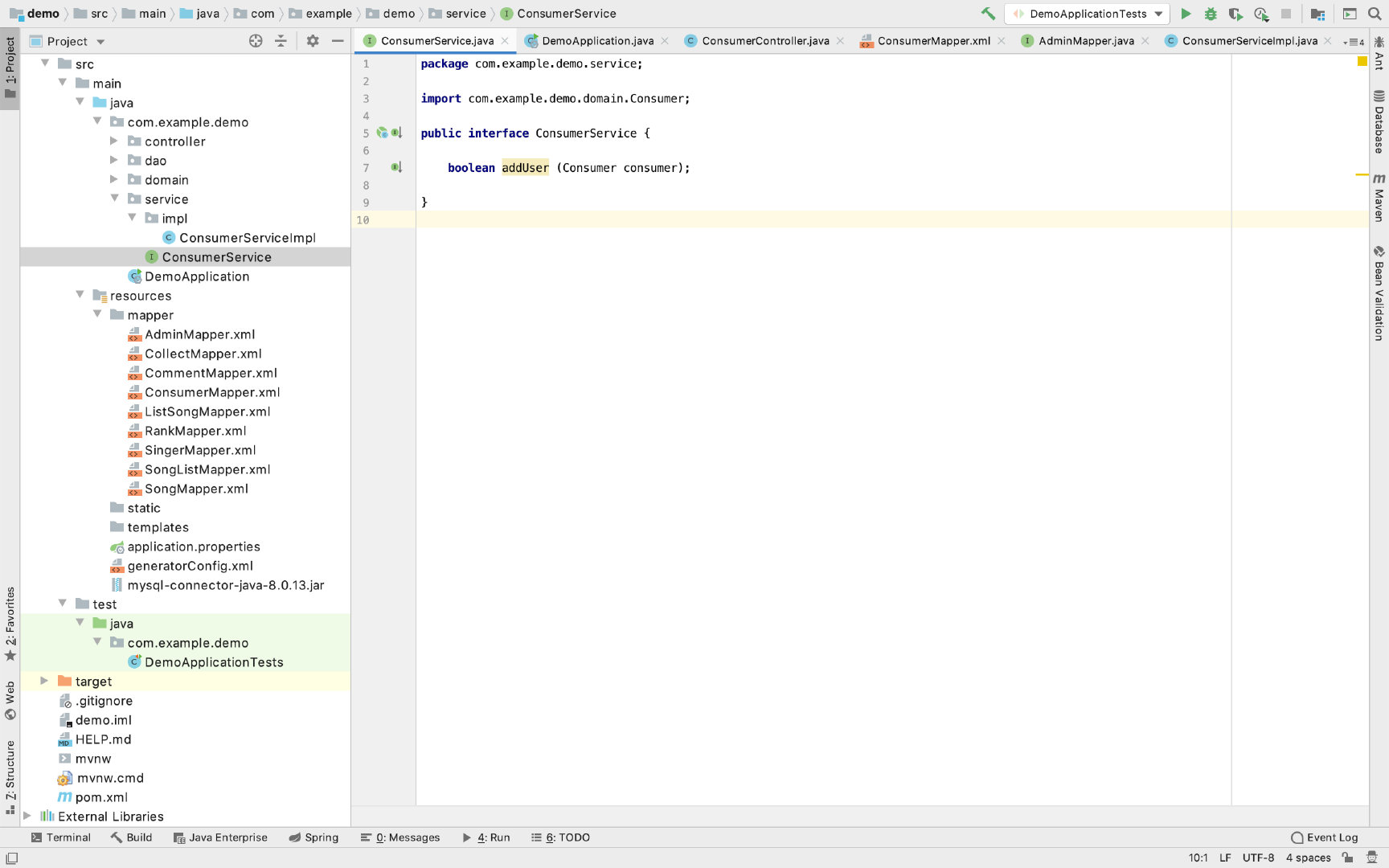1389x868 pixels.
Task: Toggle the Database side tool window
Action: coord(1379,121)
